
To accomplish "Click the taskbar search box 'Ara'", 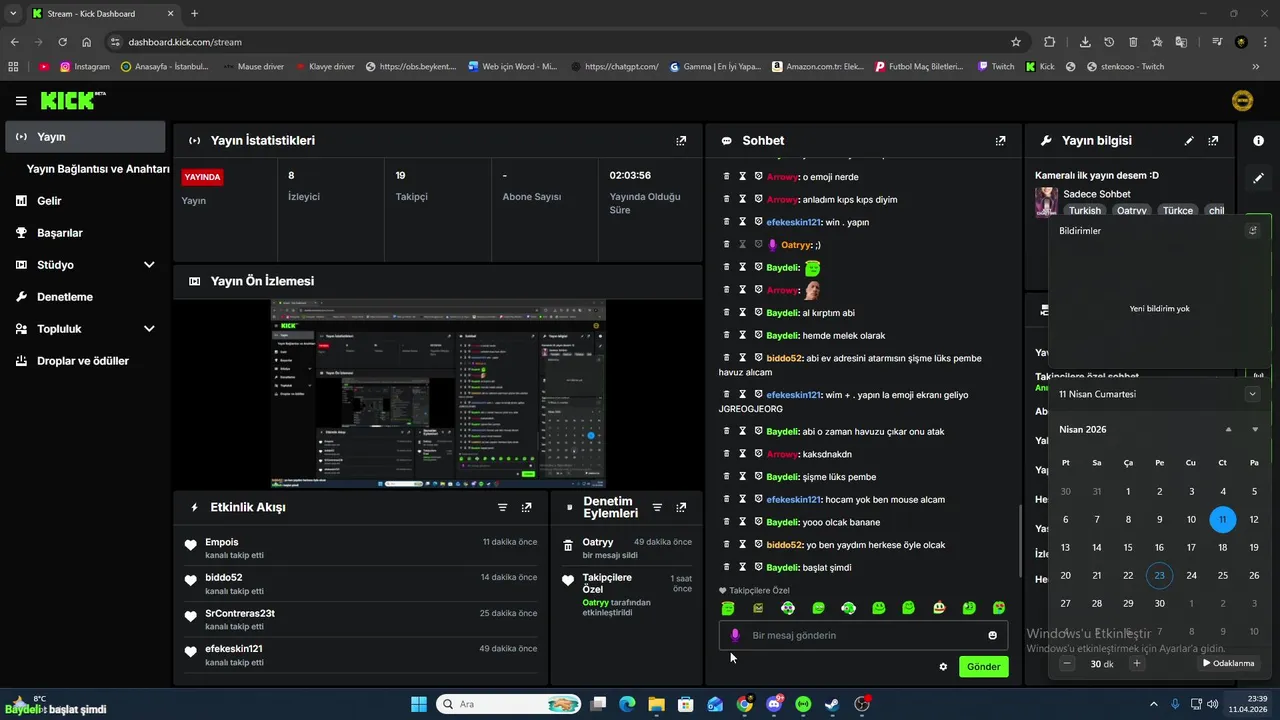I will coord(509,704).
